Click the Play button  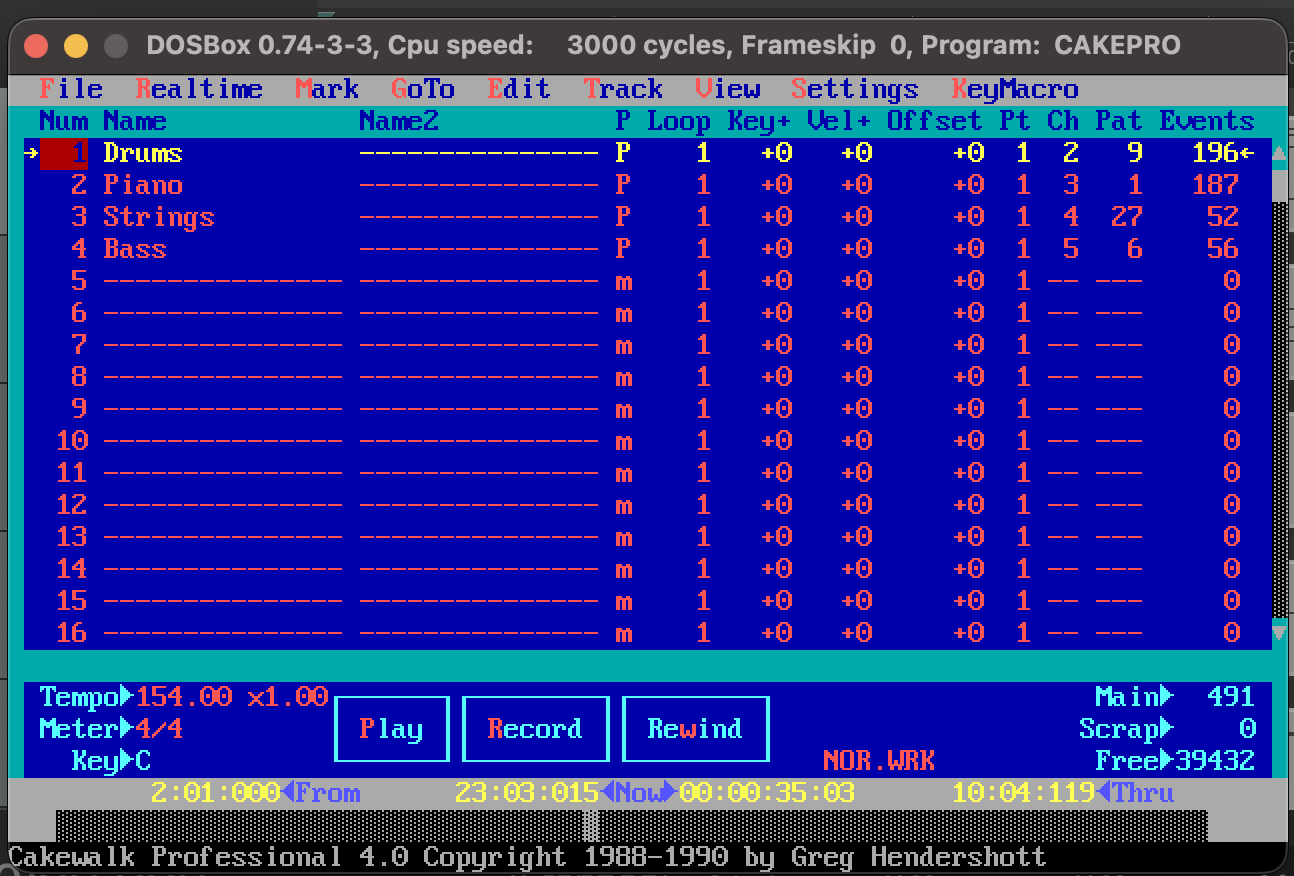coord(391,729)
